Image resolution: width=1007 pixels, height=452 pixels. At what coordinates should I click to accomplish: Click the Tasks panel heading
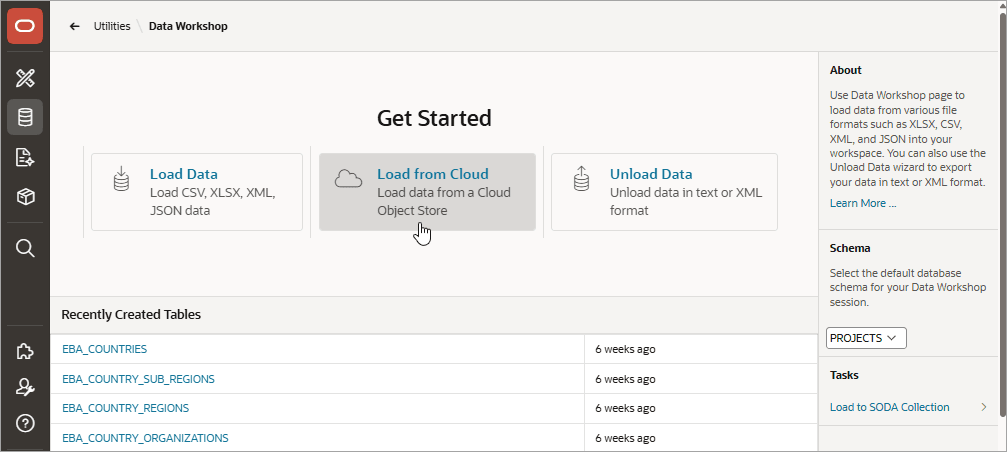844,375
